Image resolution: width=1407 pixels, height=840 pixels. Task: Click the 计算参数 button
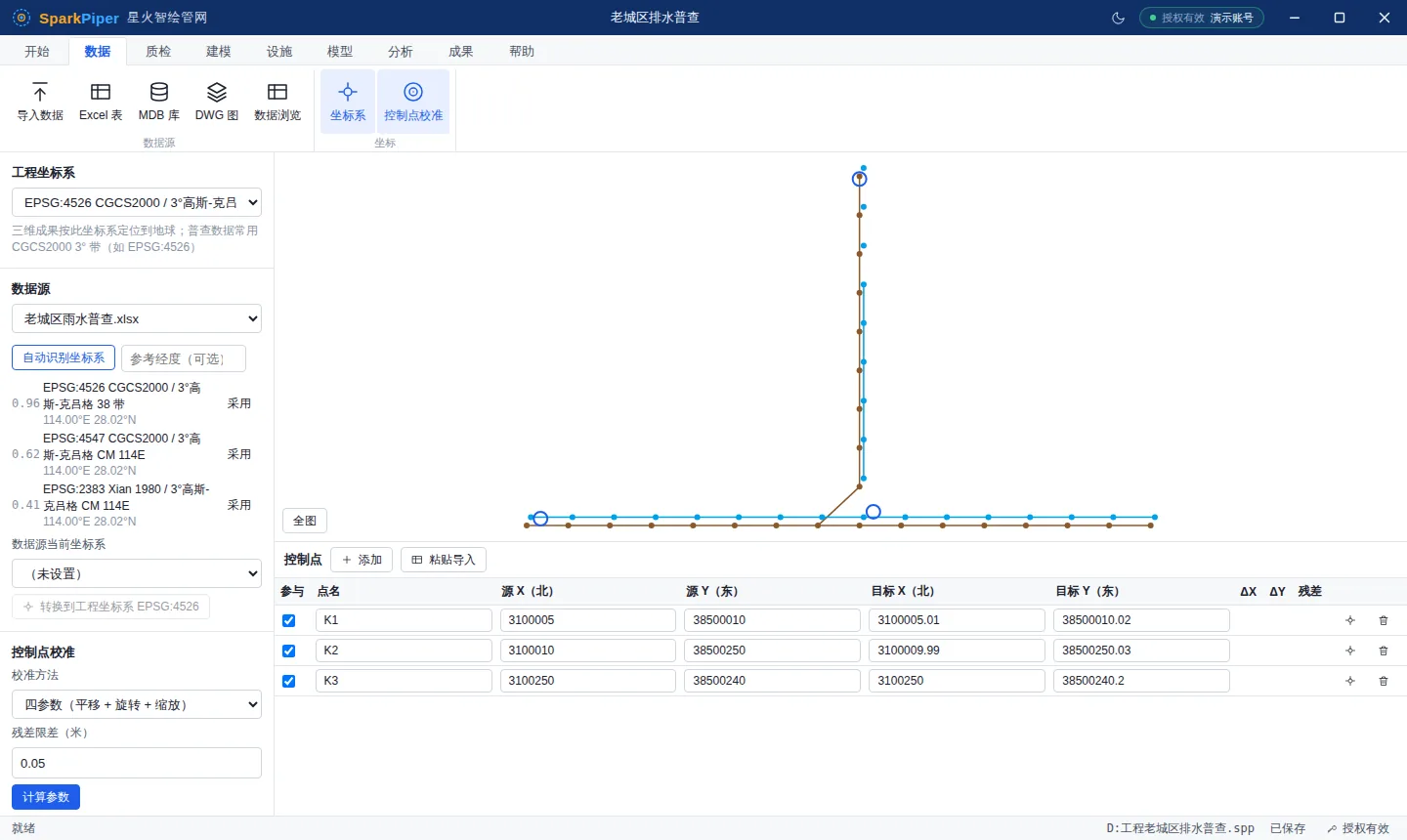46,797
